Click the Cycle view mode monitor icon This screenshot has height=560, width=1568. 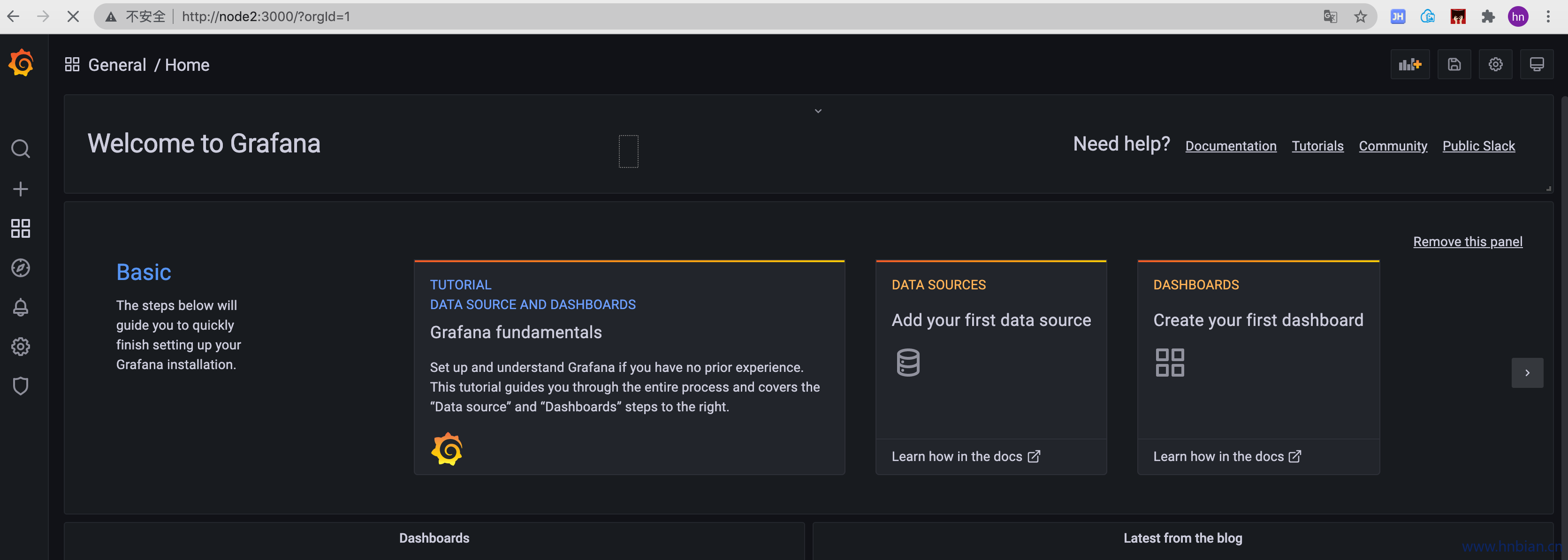pos(1537,65)
